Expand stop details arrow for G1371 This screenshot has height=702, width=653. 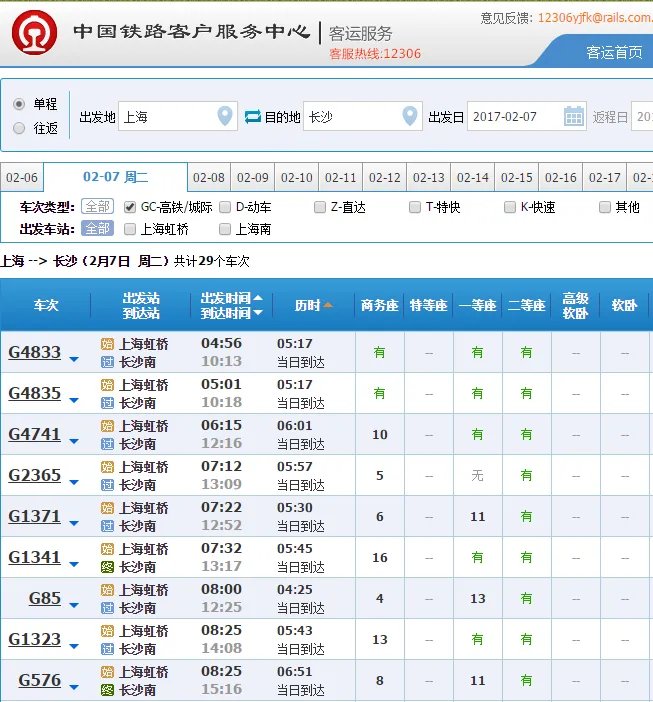tap(74, 523)
